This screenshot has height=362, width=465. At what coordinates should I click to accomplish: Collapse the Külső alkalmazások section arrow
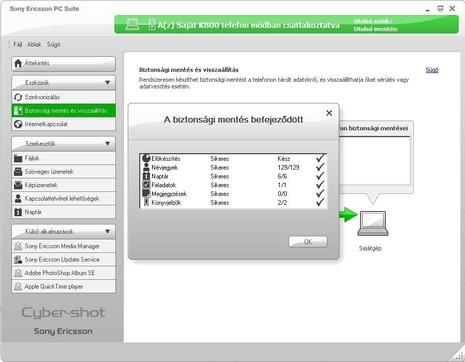pyautogui.click(x=107, y=231)
